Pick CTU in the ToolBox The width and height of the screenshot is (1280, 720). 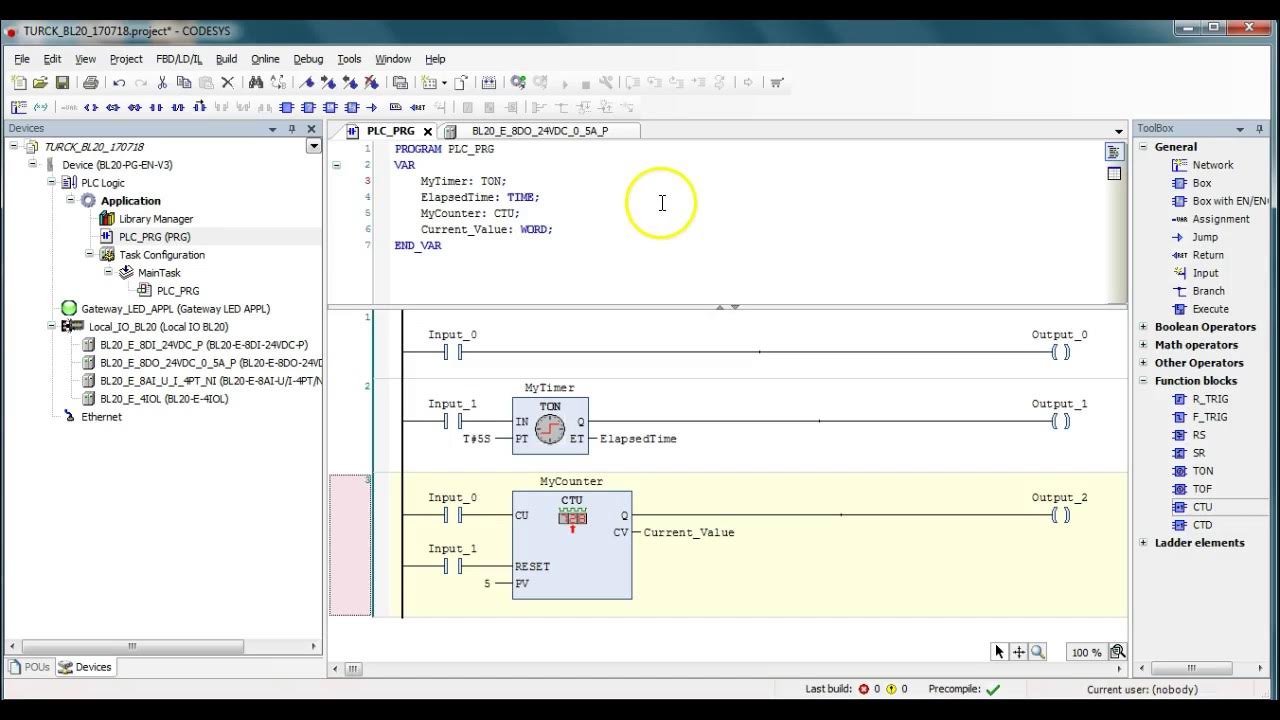1201,507
